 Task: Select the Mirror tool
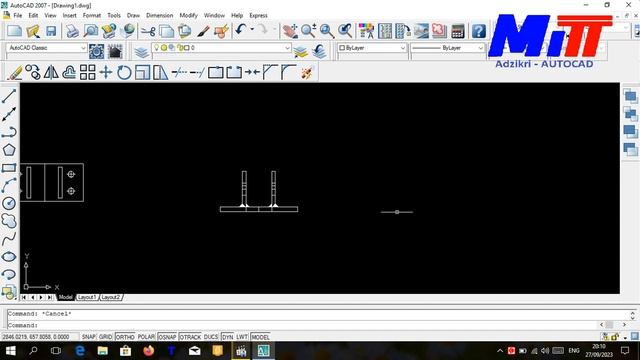click(x=51, y=73)
